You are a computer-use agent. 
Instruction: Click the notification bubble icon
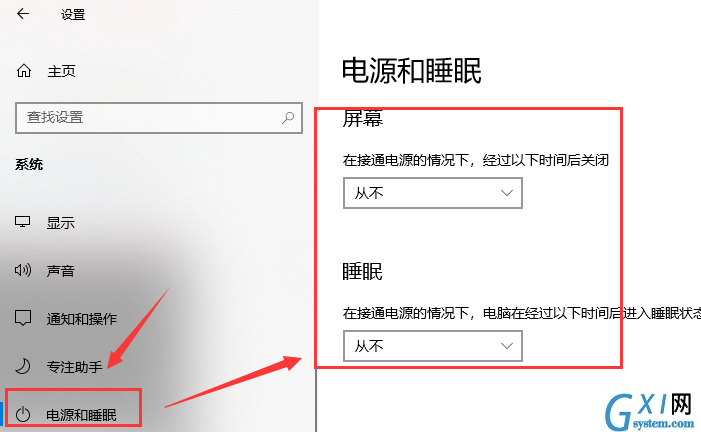click(x=23, y=318)
